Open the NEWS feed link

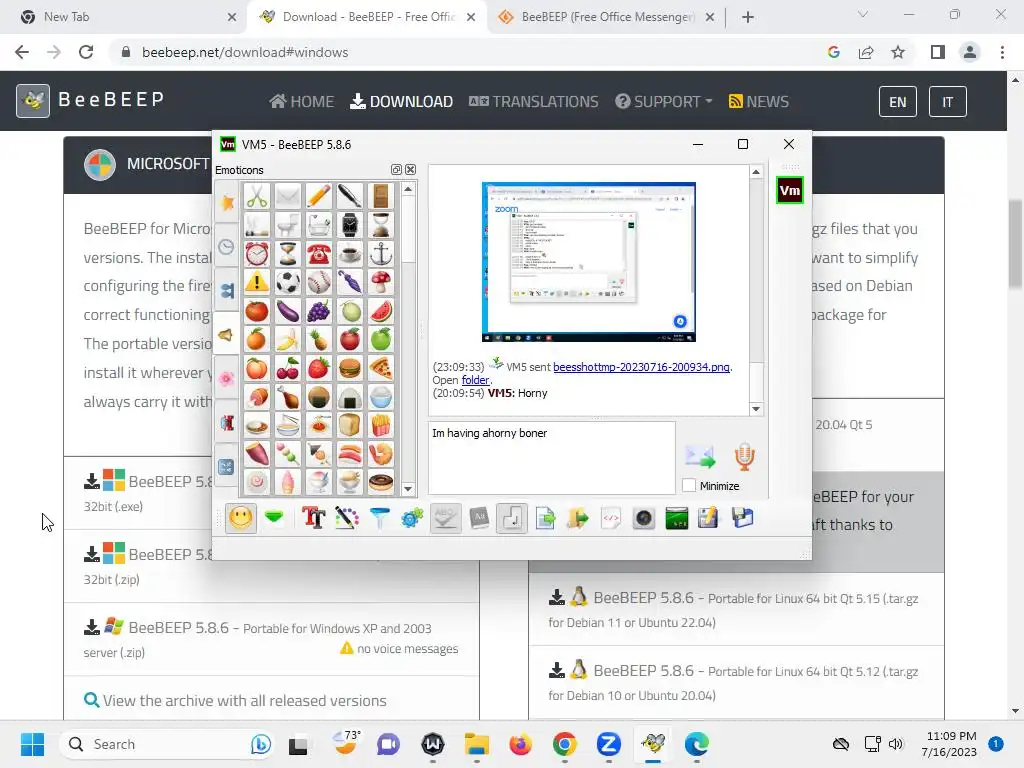[759, 102]
